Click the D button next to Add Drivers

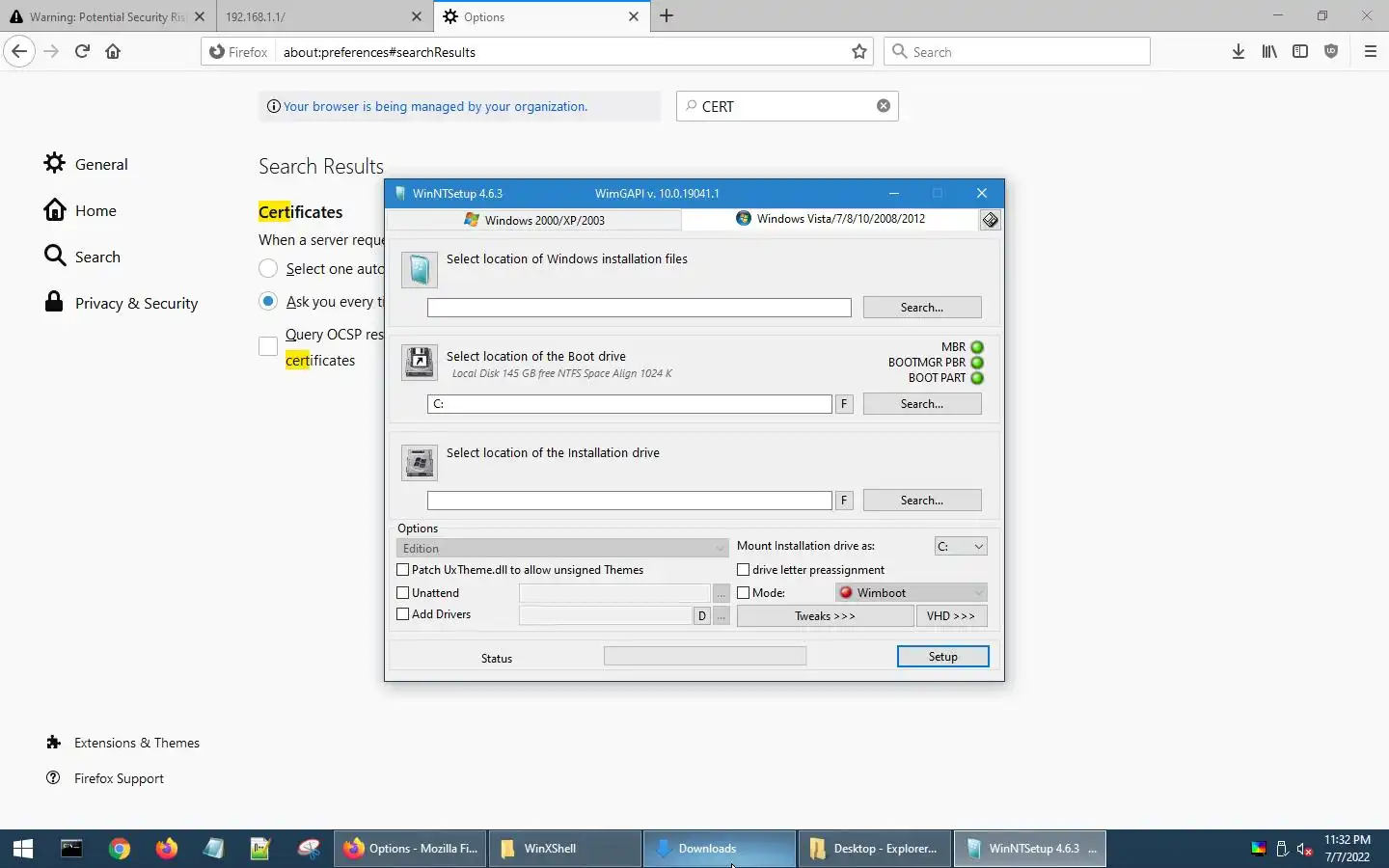[702, 615]
